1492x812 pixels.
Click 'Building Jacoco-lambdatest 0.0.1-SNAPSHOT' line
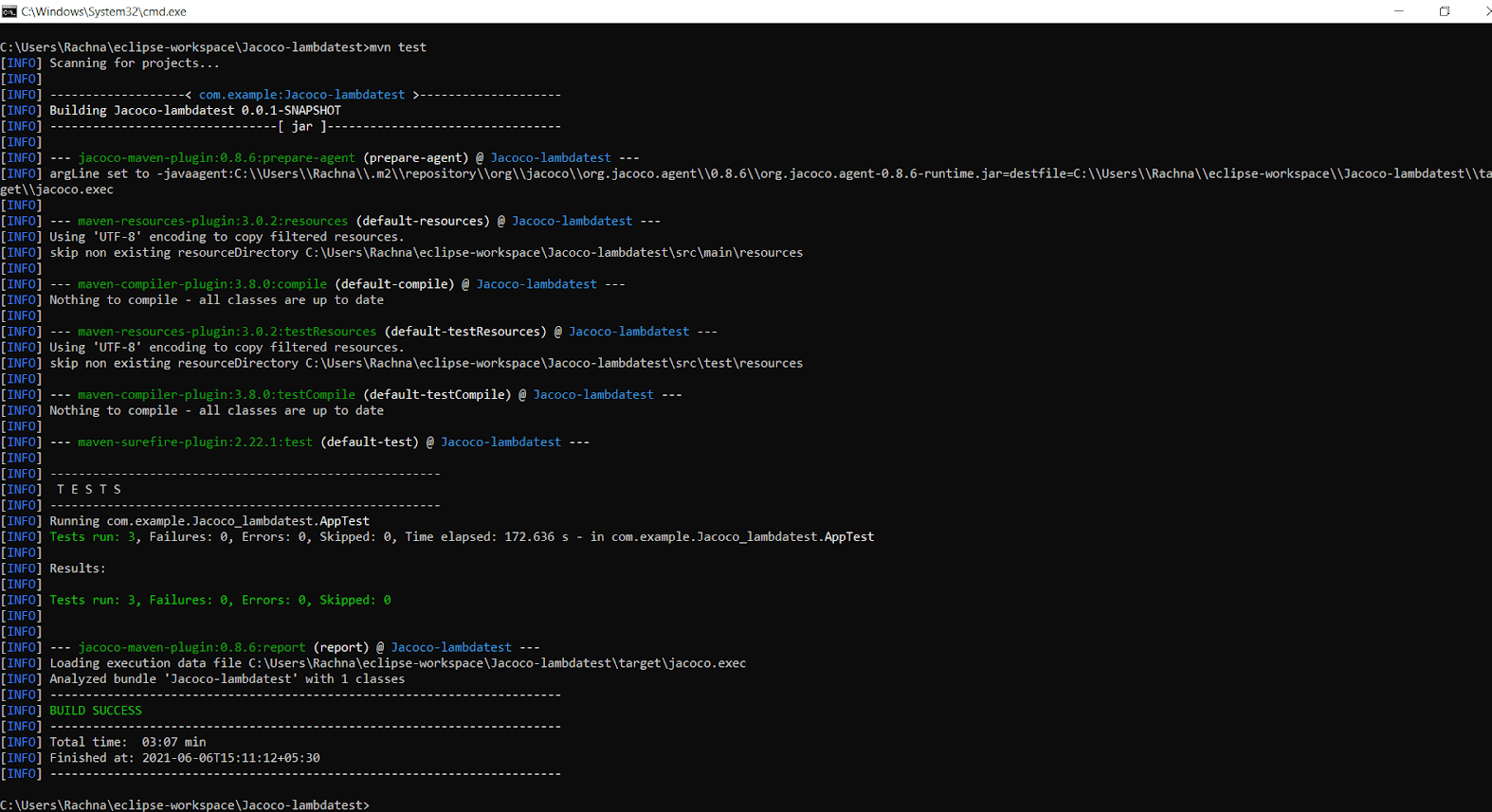pos(195,111)
